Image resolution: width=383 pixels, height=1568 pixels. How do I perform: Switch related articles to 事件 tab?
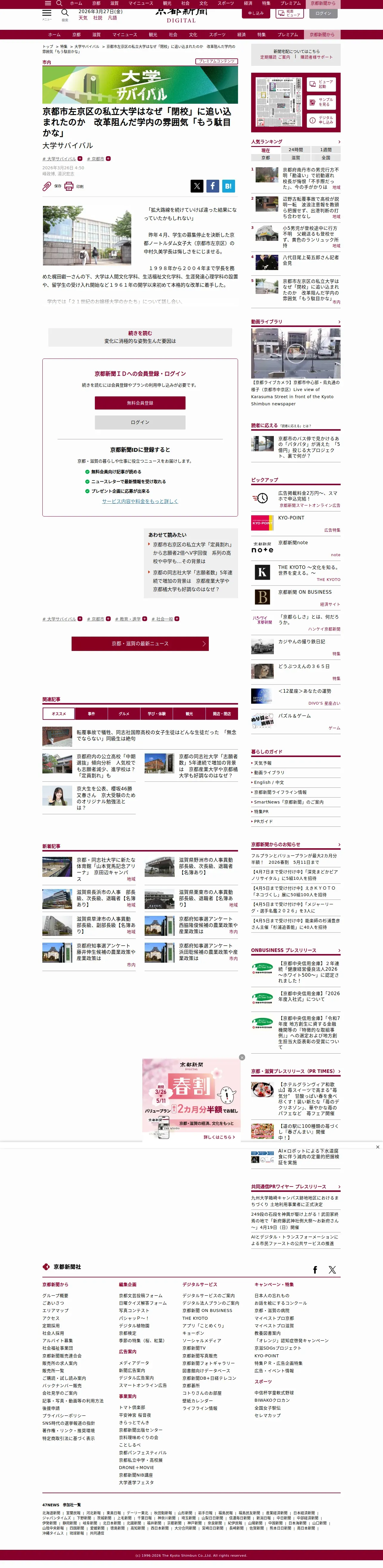tap(91, 714)
